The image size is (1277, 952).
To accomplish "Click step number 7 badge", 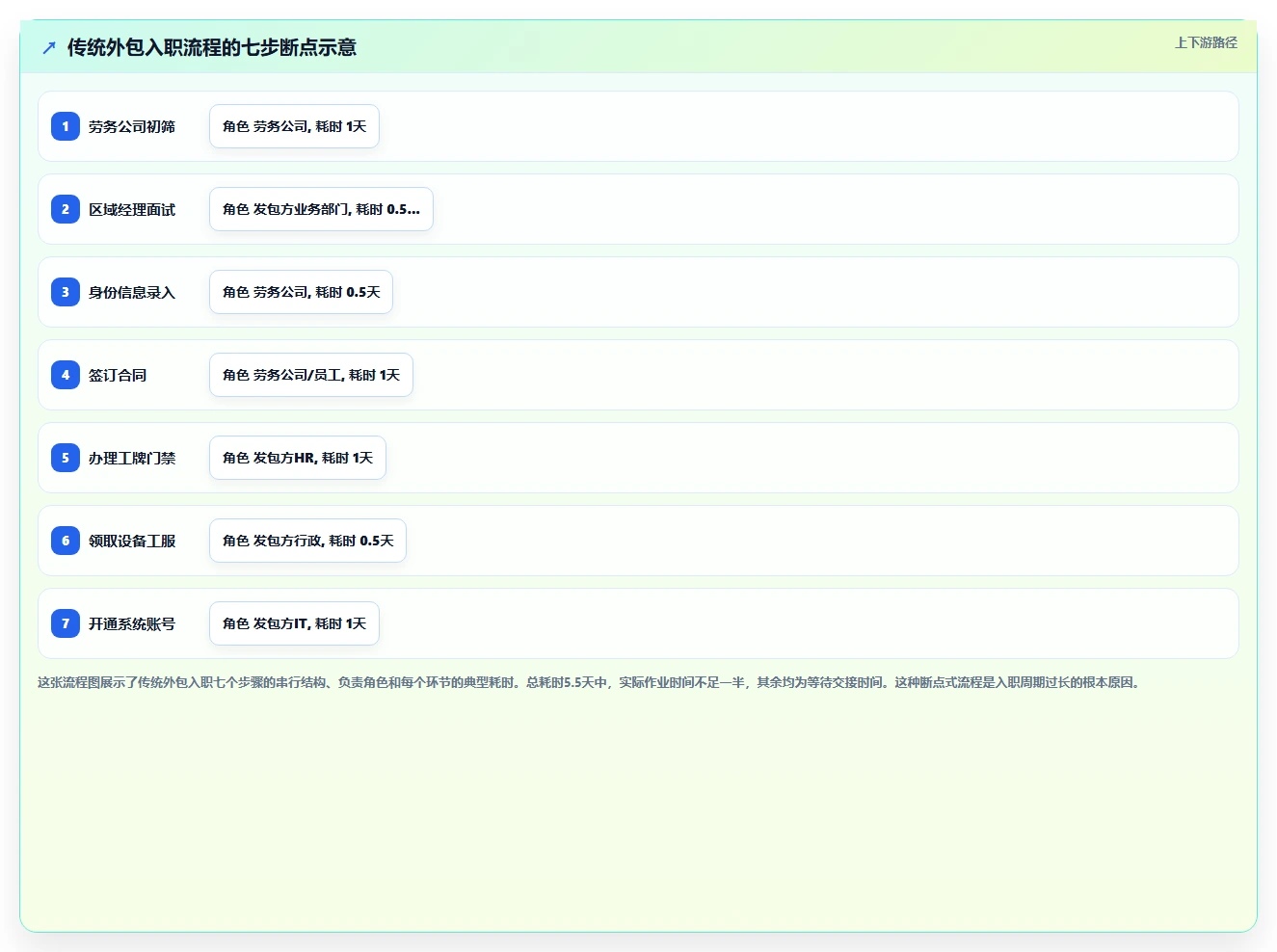I will coord(66,623).
